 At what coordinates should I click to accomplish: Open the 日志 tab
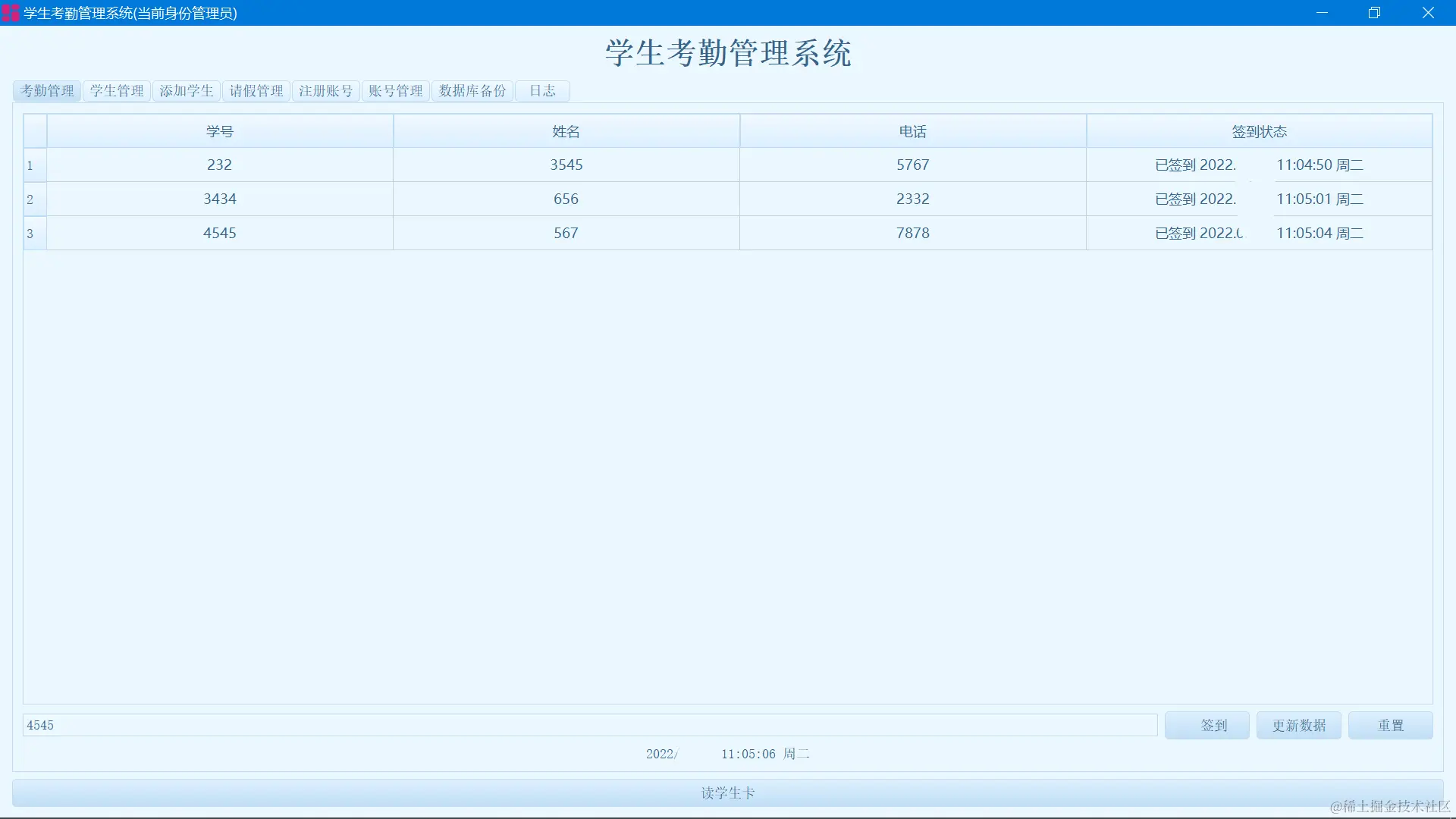coord(542,91)
